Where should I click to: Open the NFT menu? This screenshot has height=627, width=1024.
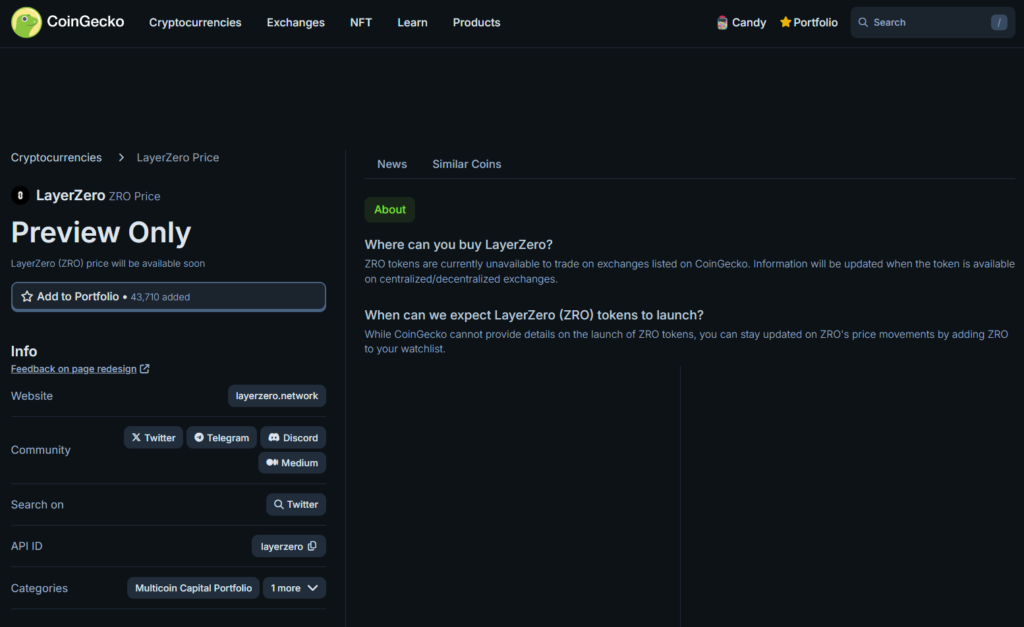click(360, 22)
